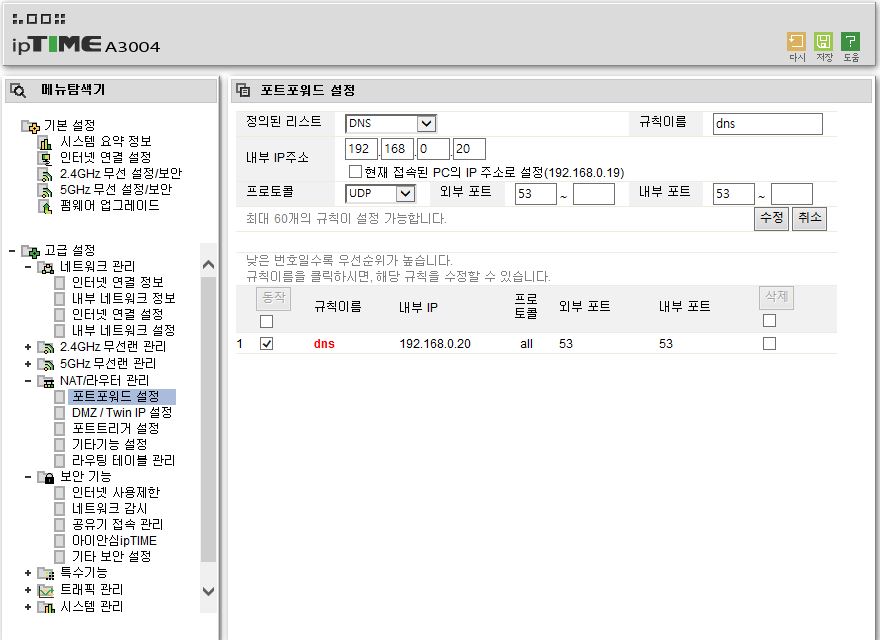Click the 포트포워드 설정 header icon

[243, 90]
